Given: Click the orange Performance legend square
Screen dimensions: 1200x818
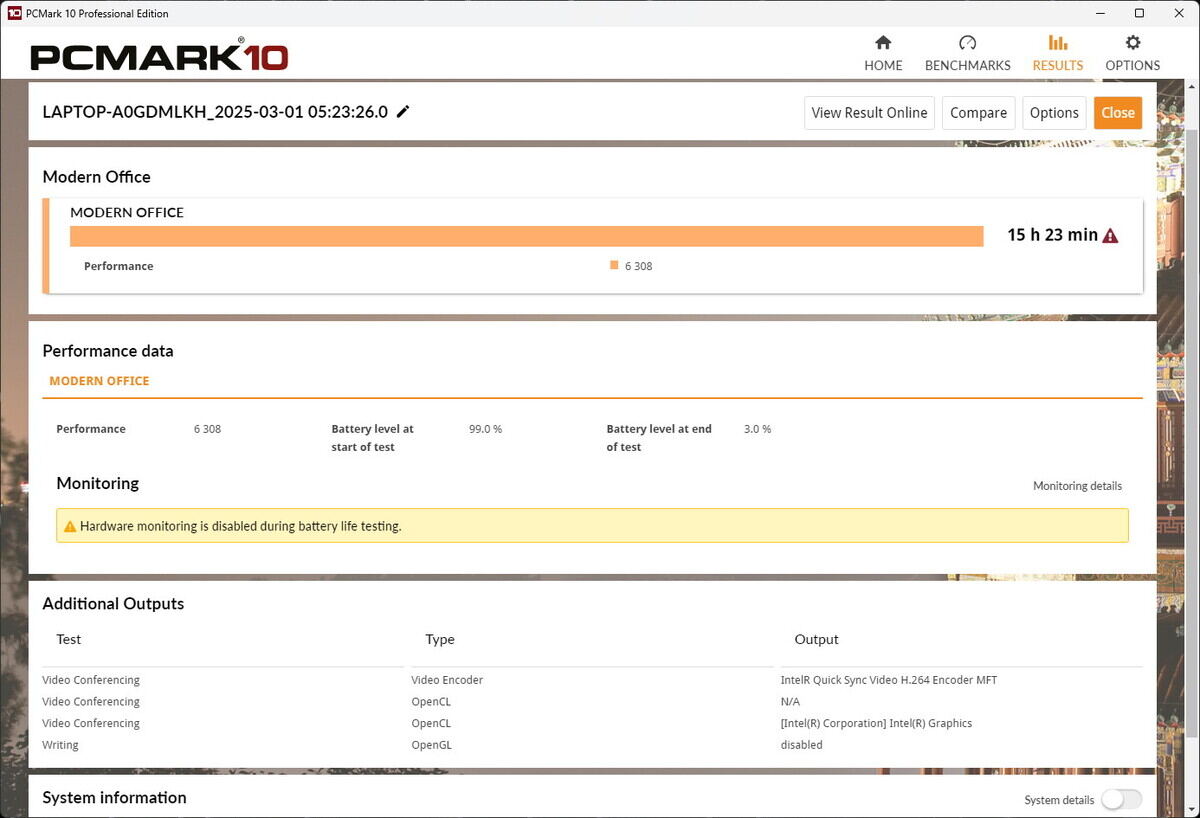Looking at the screenshot, I should (x=614, y=265).
